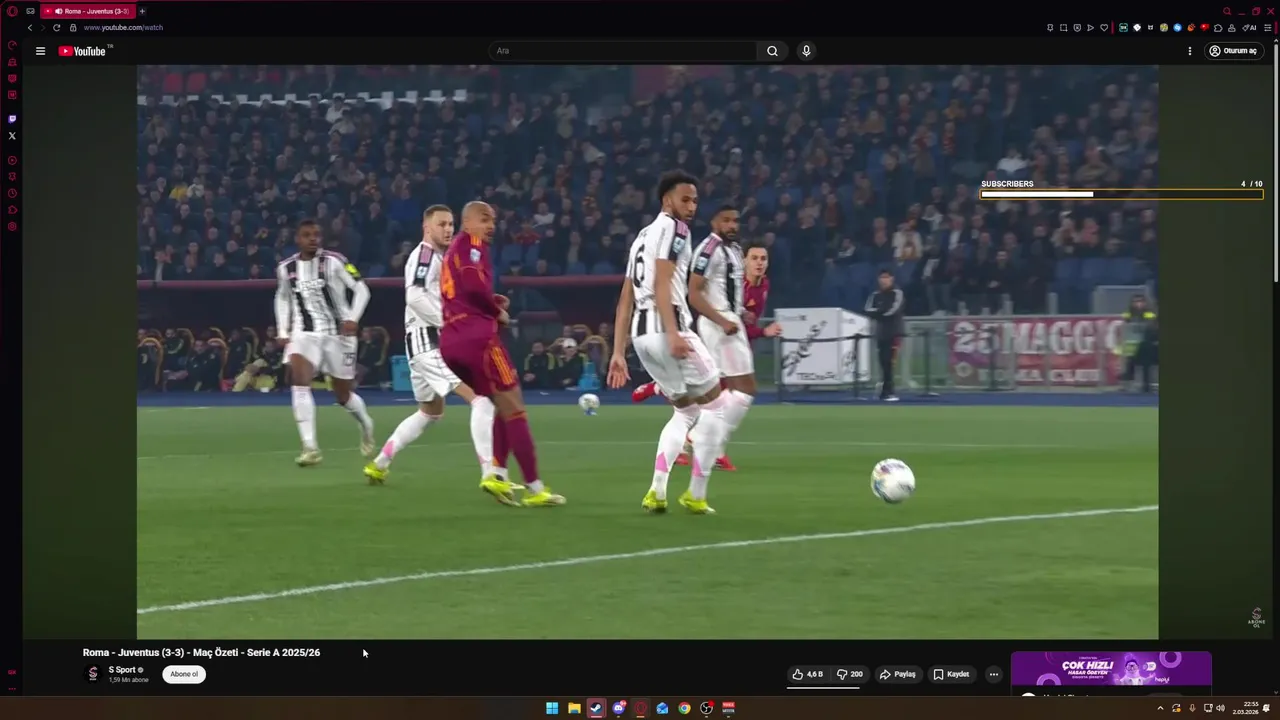Show hidden system tray icons chevron
Viewport: 1280px width, 720px height.
[1160, 708]
